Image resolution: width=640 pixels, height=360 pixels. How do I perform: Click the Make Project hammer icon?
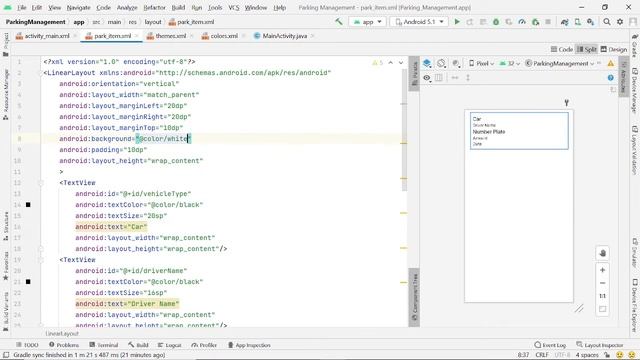pyautogui.click(x=339, y=22)
